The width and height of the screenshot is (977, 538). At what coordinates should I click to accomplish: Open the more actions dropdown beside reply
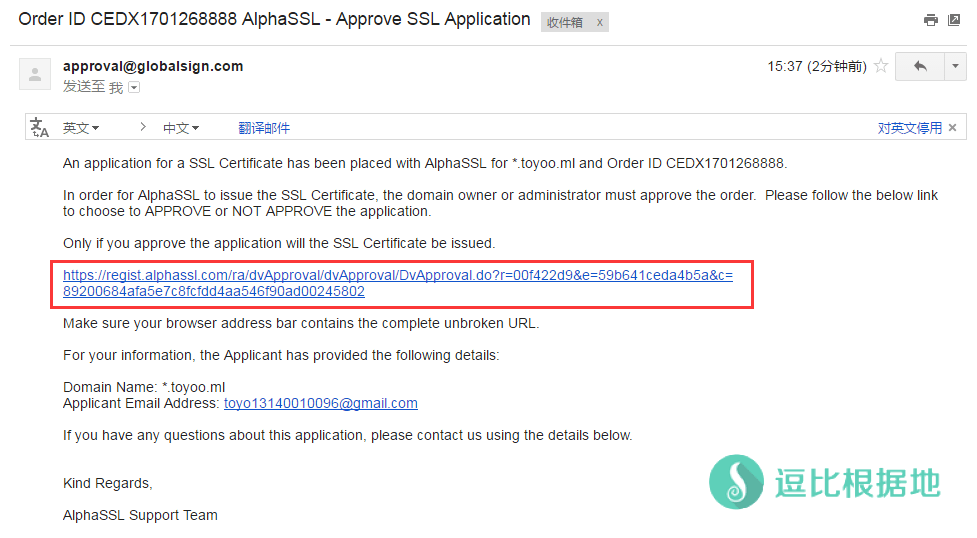[x=955, y=66]
